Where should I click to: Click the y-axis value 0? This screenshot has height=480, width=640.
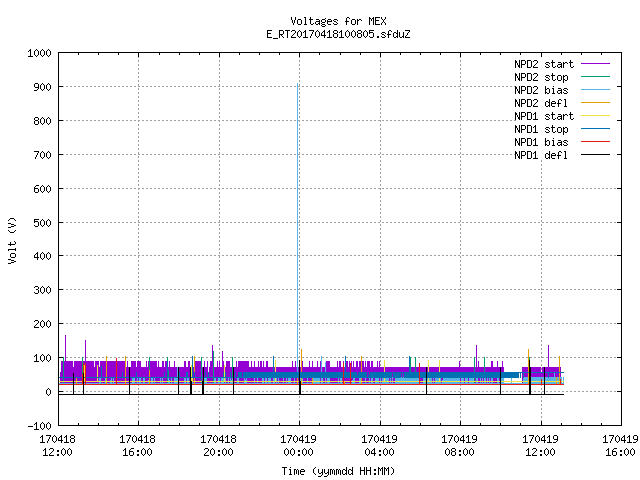pos(49,392)
